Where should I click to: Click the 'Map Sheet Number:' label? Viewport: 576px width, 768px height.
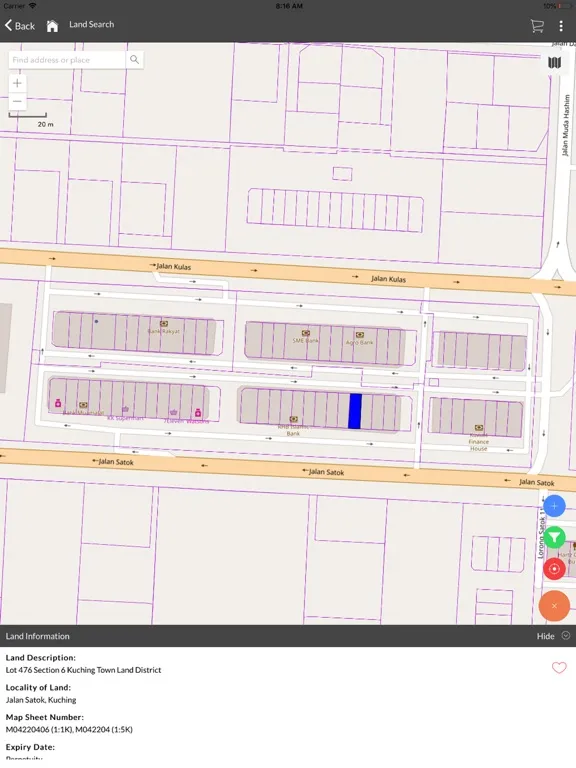point(45,717)
